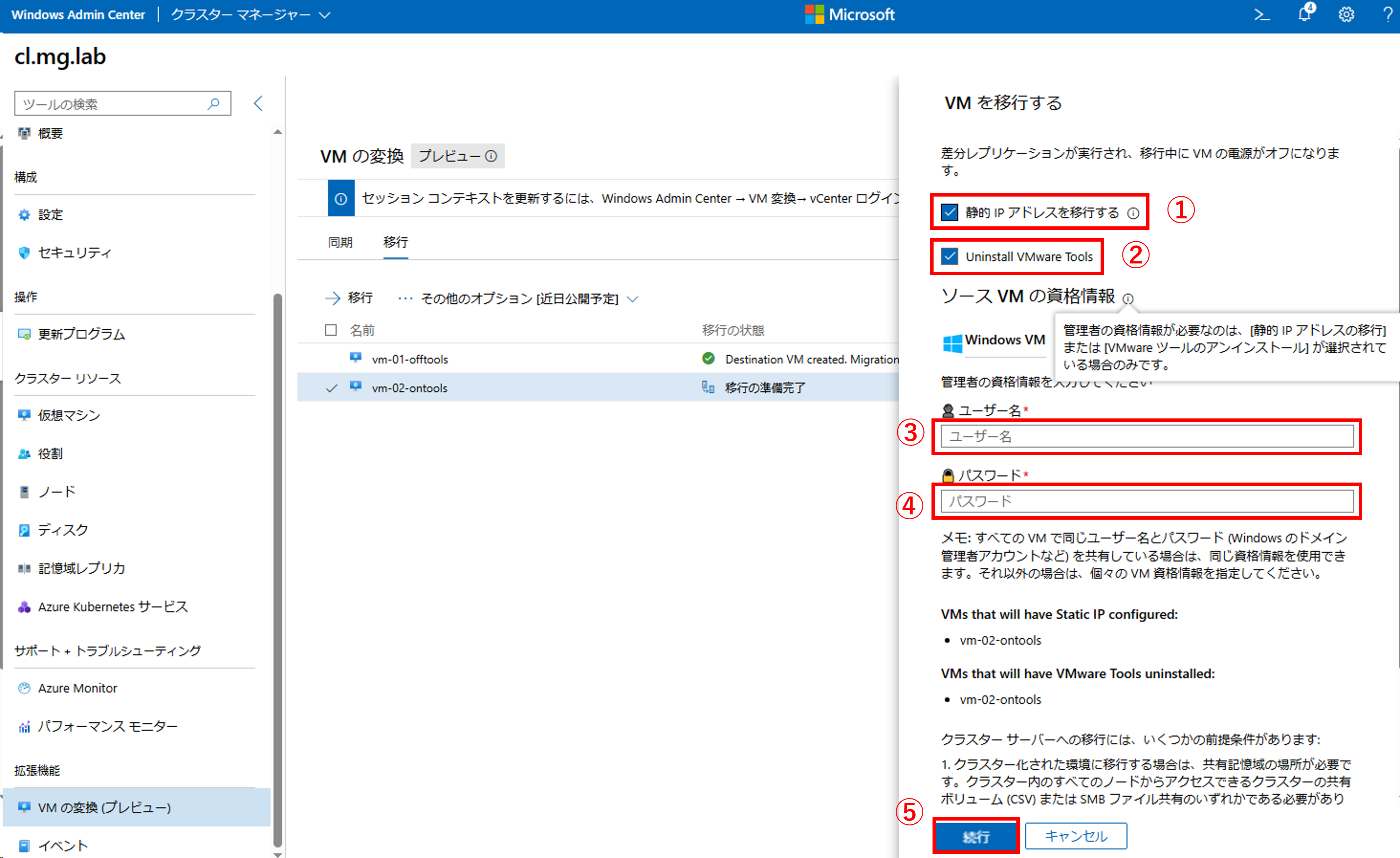The width and height of the screenshot is (1400, 858).
Task: Click info icon next to プレビュー badge
Action: (491, 156)
